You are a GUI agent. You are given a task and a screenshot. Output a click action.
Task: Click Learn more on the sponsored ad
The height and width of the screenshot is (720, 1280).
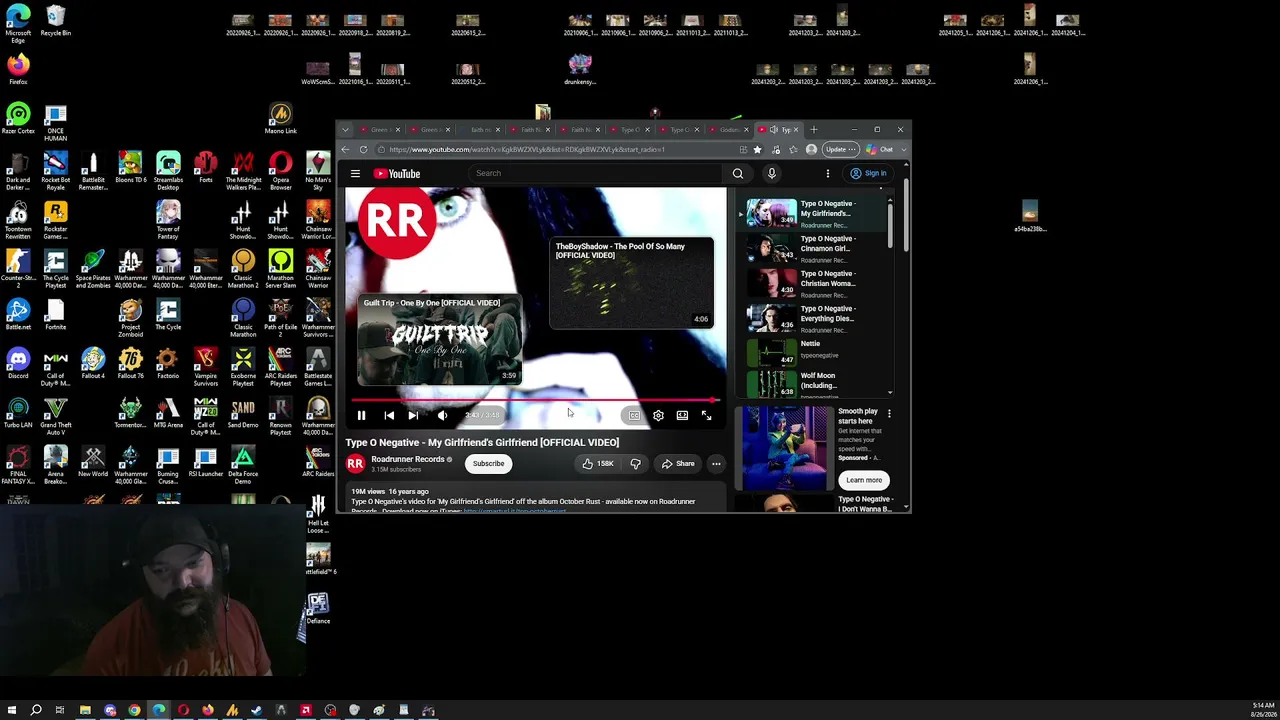(x=864, y=480)
